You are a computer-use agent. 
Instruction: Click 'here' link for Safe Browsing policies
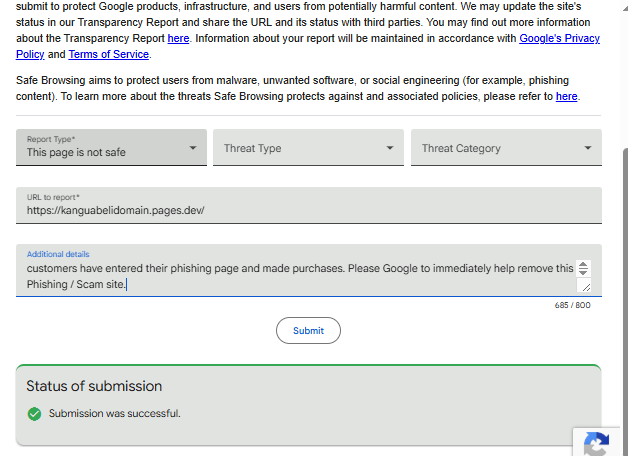click(567, 96)
